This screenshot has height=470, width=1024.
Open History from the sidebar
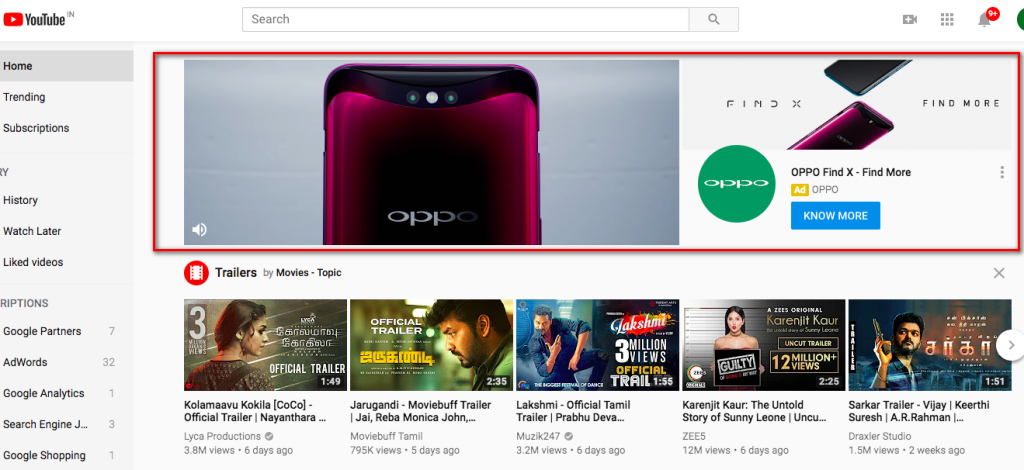click(20, 200)
